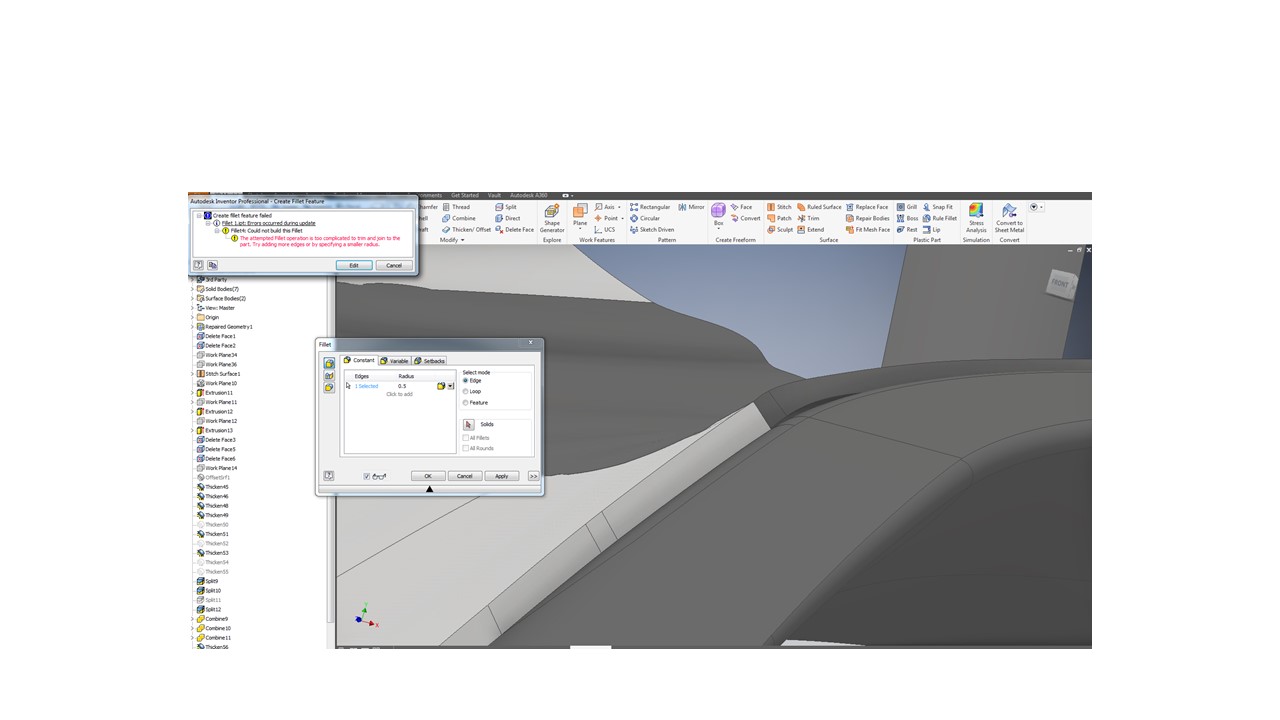Pick the Grill plastic part tool
Image resolution: width=1280 pixels, height=720 pixels.
911,207
